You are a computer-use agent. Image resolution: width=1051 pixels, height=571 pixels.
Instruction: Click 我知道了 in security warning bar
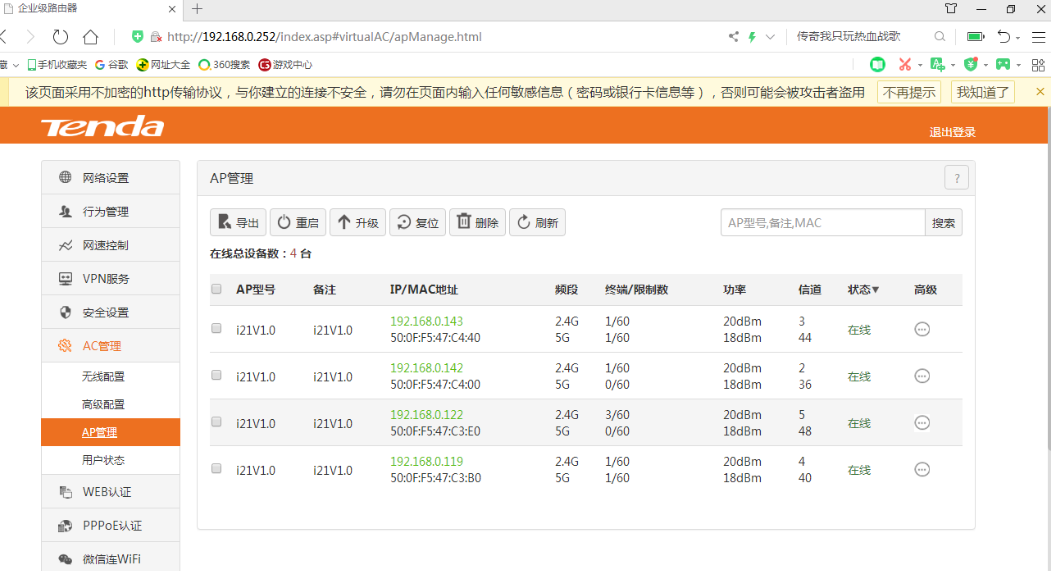983,92
